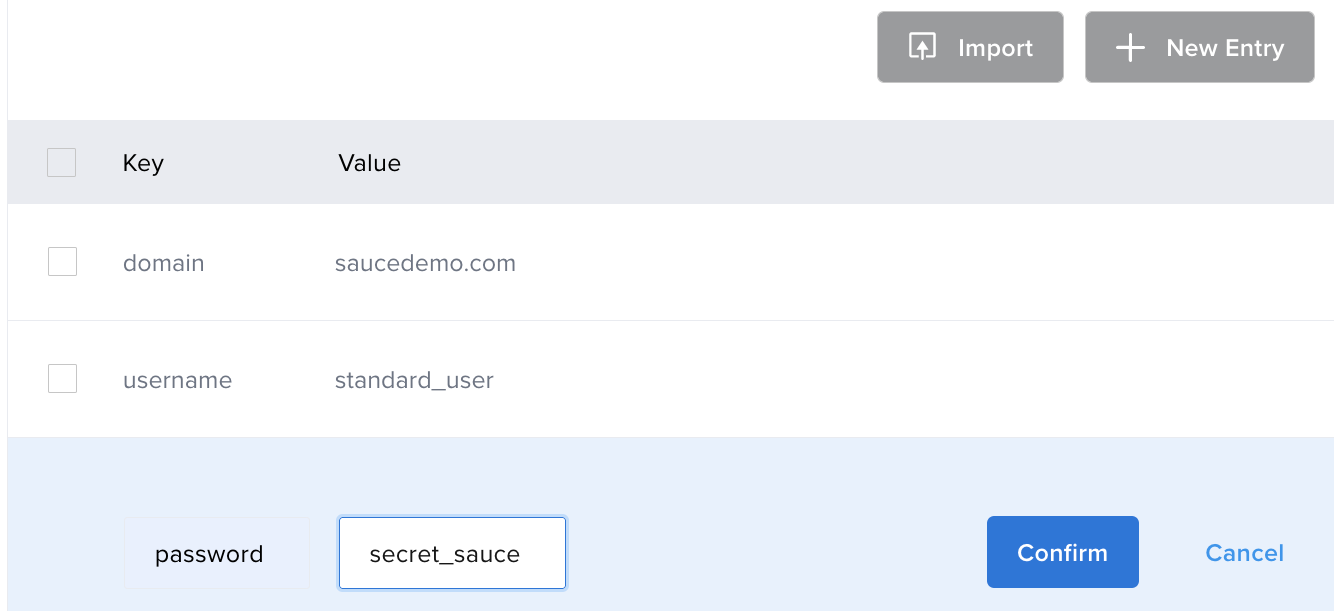The height and width of the screenshot is (611, 1334).
Task: Confirm the new password entry
Action: tap(1062, 552)
